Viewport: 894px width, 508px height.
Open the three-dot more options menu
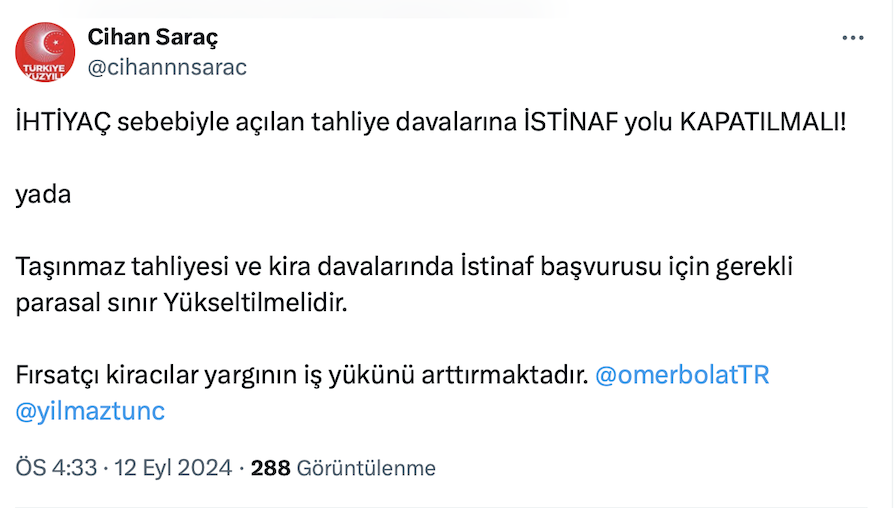click(x=852, y=38)
